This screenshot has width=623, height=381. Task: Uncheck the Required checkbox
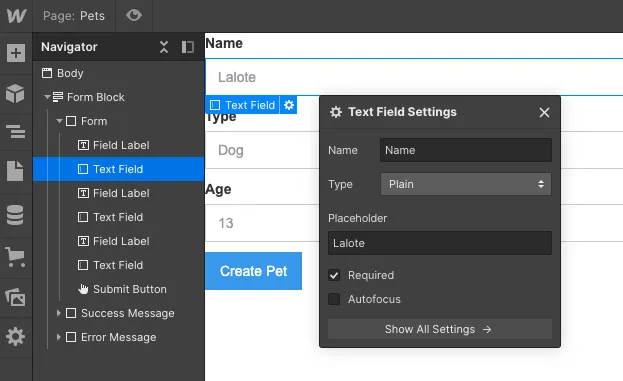pos(334,275)
